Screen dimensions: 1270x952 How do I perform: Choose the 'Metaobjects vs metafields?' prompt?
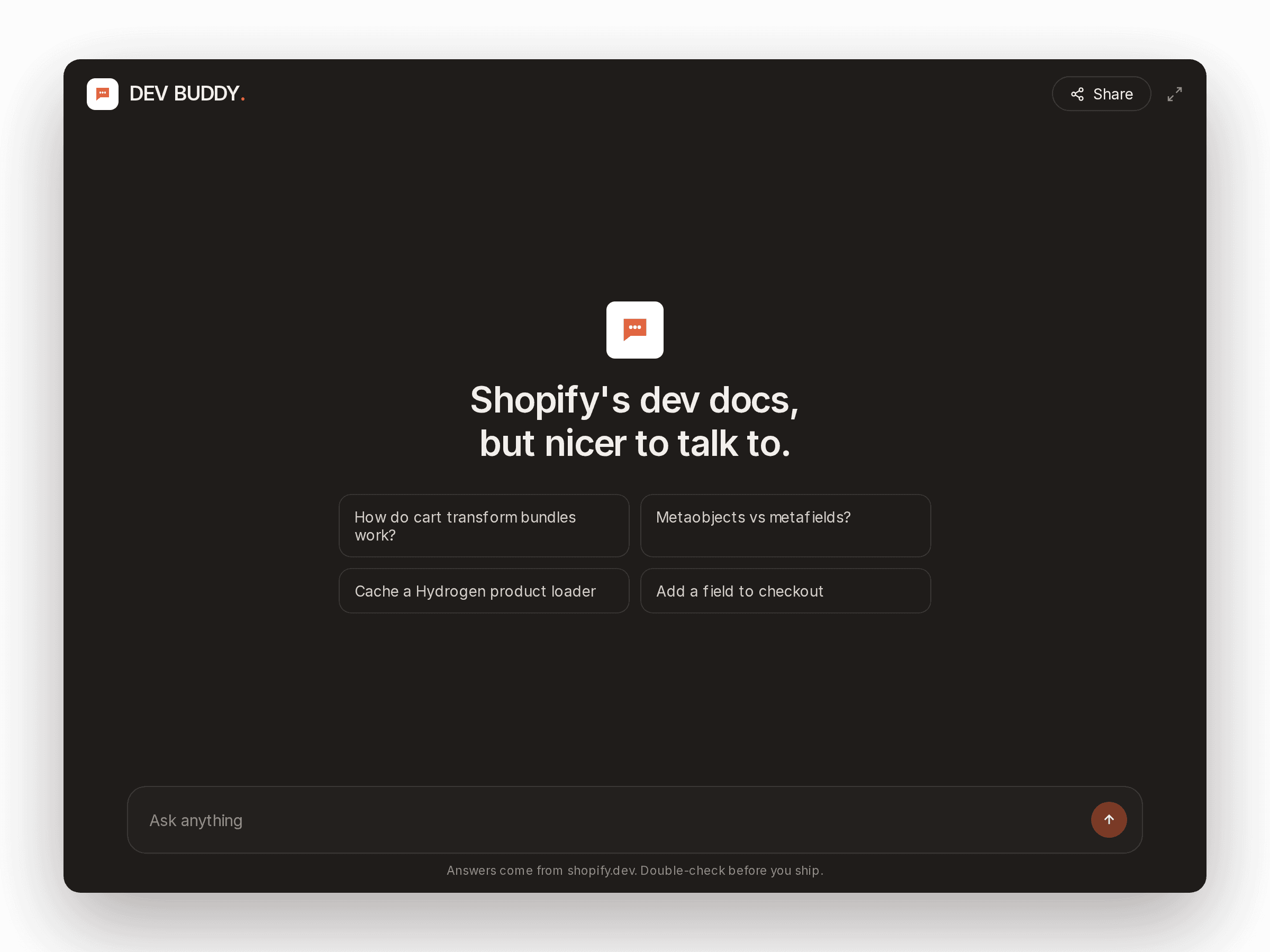(785, 526)
